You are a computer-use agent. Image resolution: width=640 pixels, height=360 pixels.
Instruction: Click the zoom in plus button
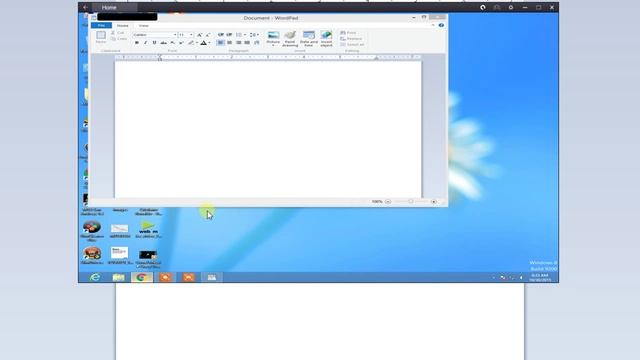[433, 202]
